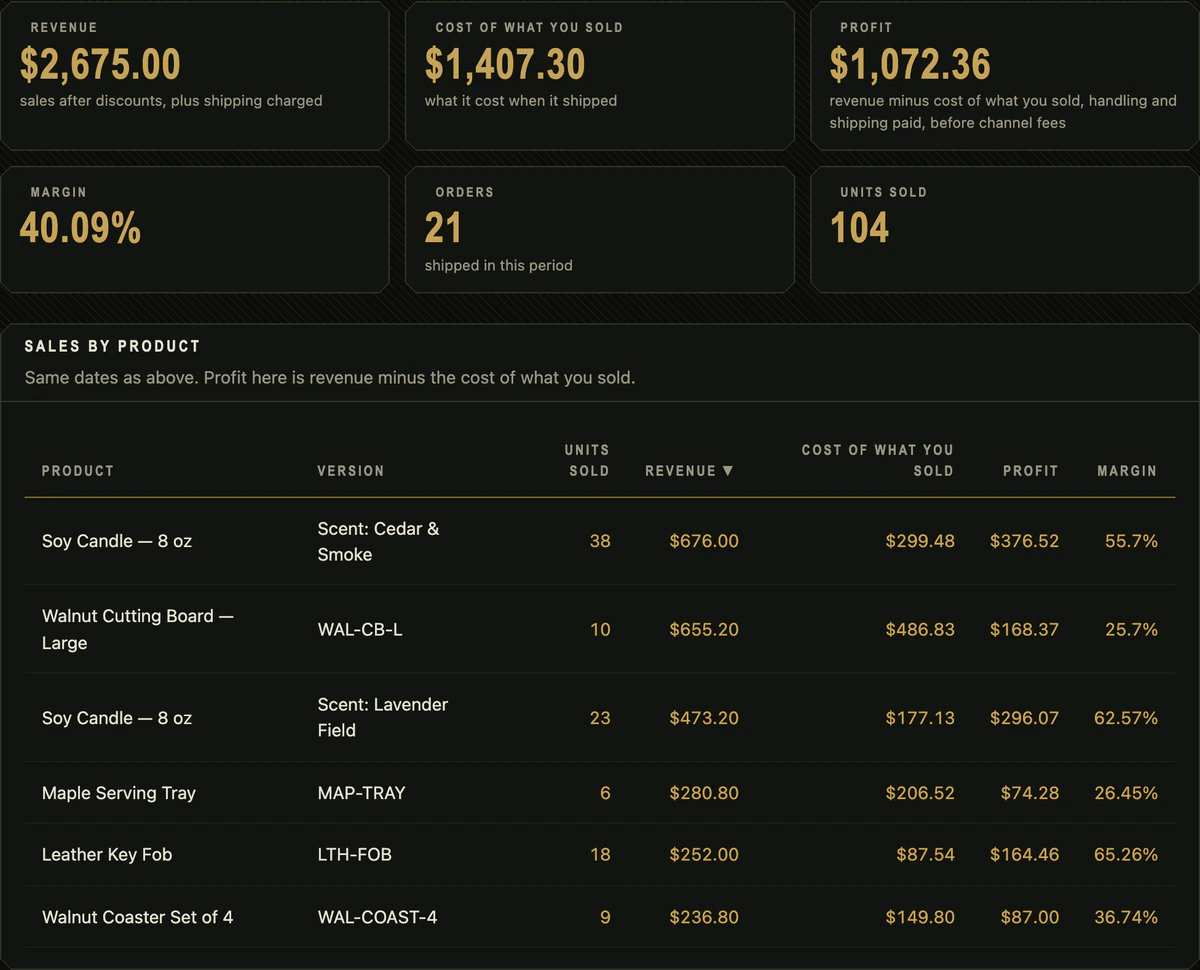Click the LTH-FOB version cell
Screen dimensions: 1200x970
355,855
